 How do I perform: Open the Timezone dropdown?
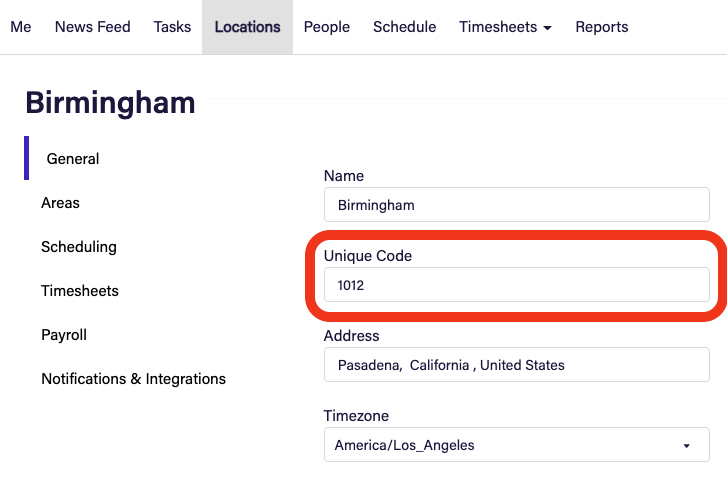click(x=517, y=445)
